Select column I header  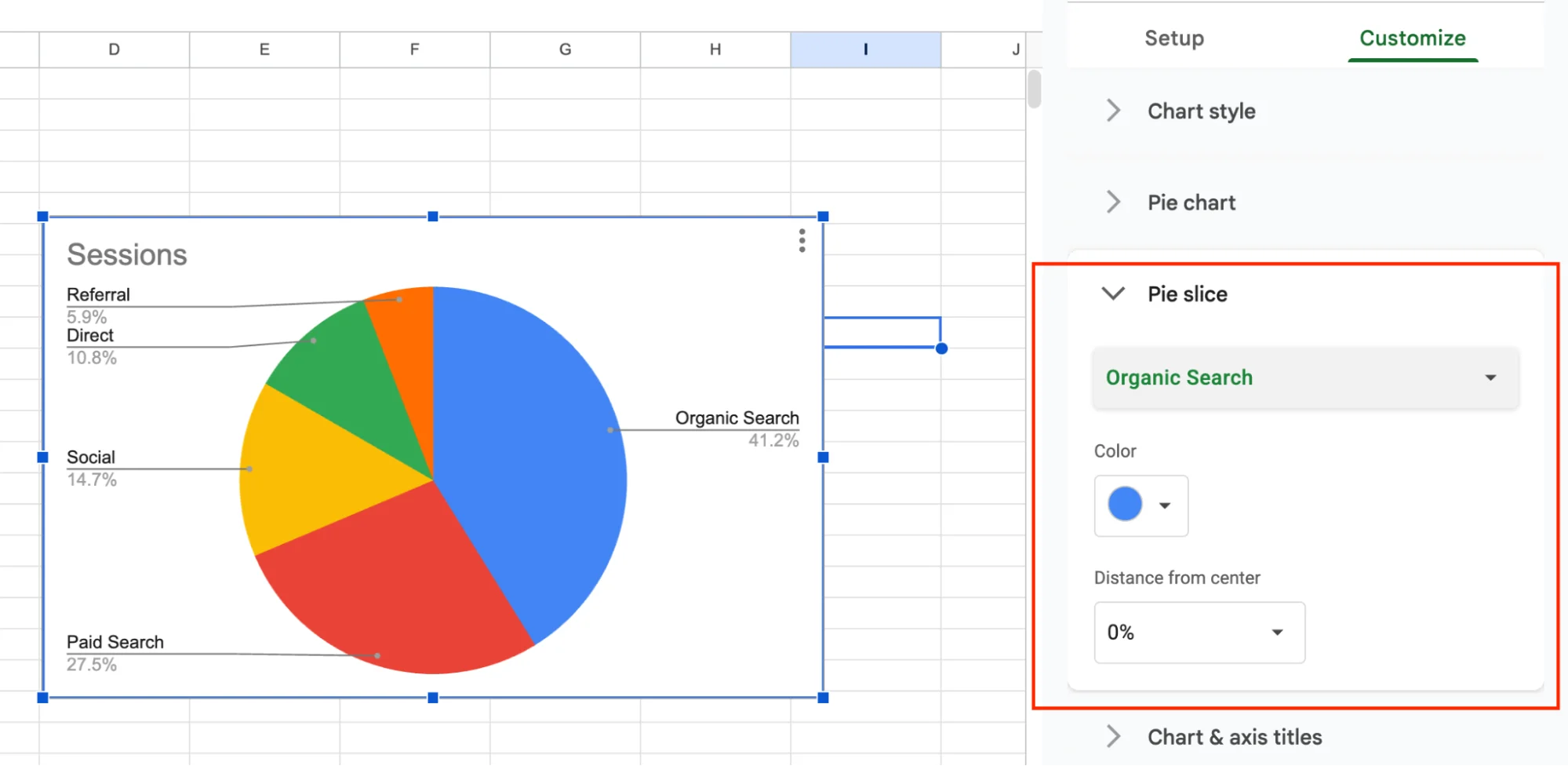pos(866,49)
